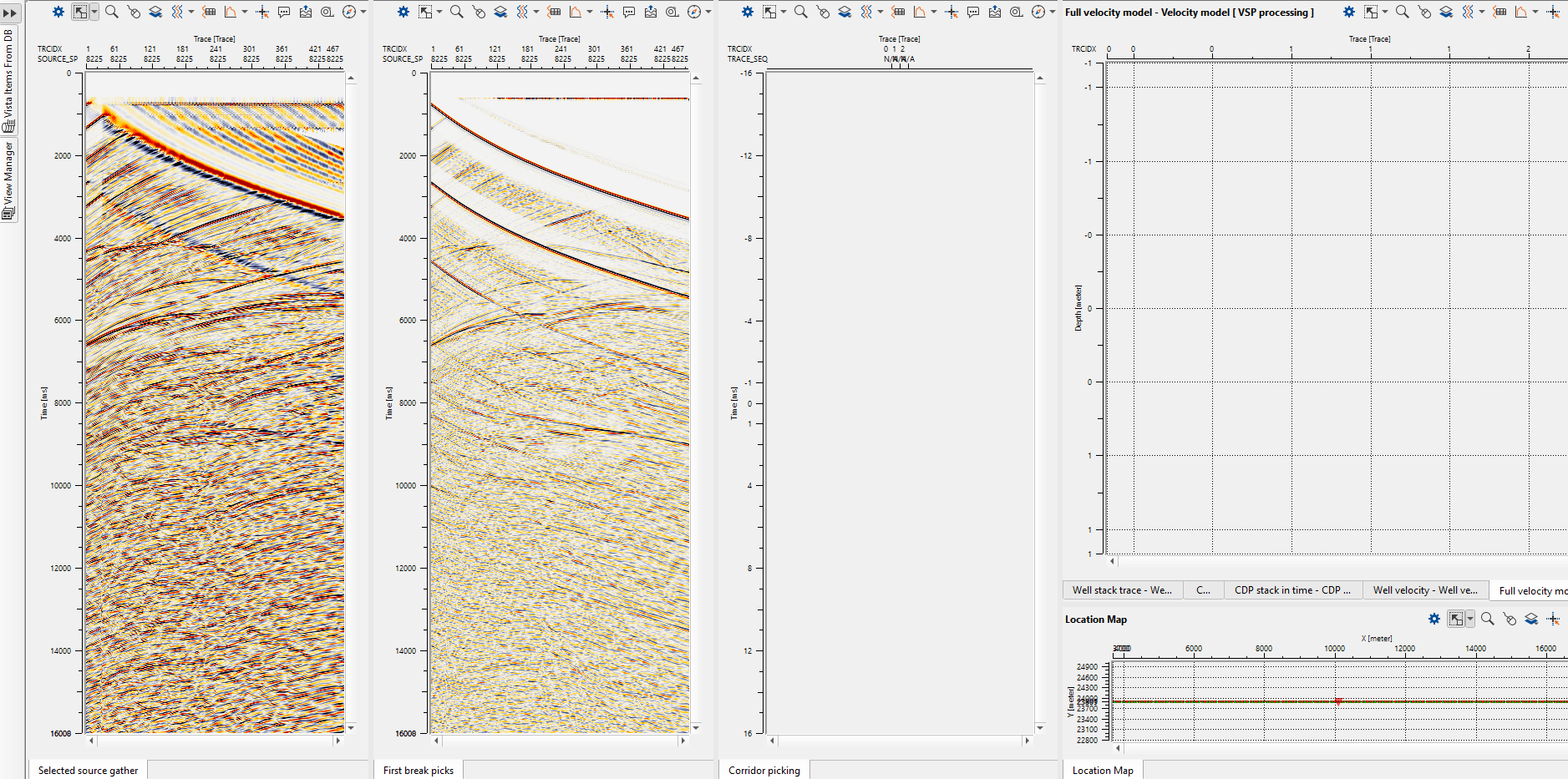1568x779 pixels.
Task: Toggle selection mode button in Selected source gather
Action: (x=79, y=12)
